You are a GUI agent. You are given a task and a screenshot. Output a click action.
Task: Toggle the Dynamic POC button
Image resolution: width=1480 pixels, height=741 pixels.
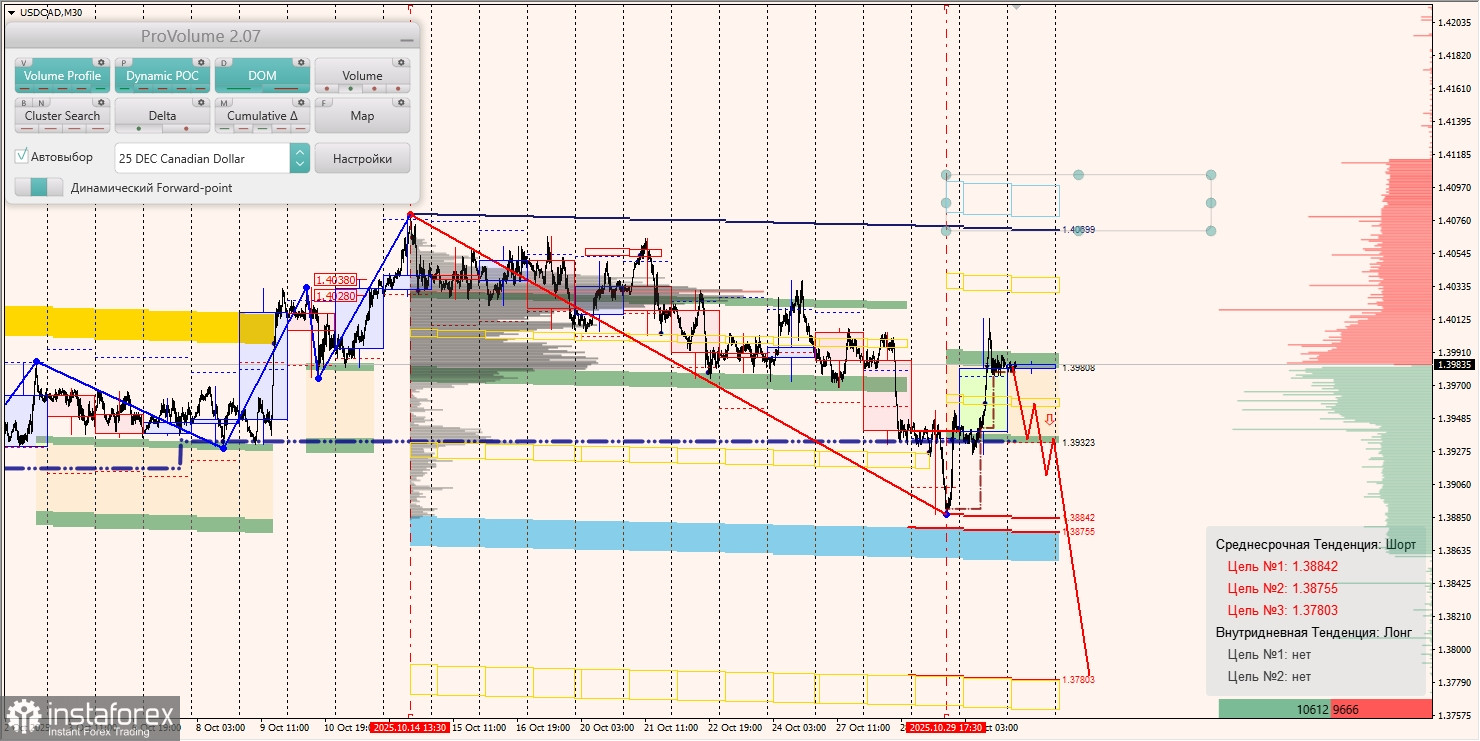[x=162, y=76]
